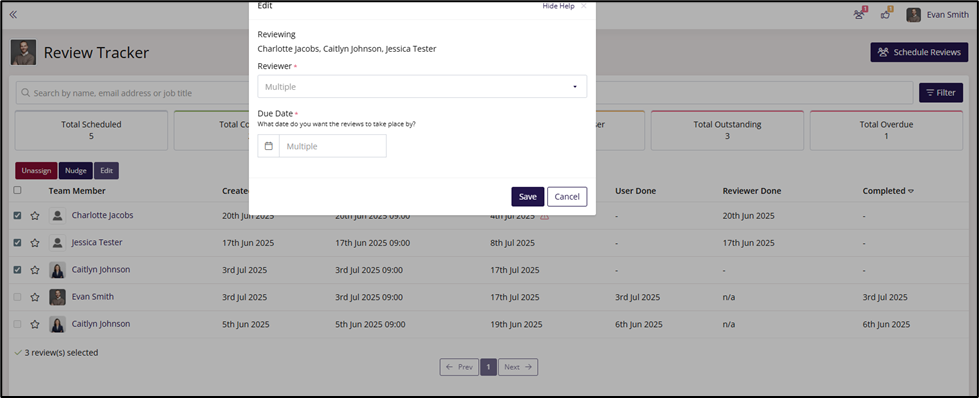Select page 1 in pagination
This screenshot has width=979, height=398.
click(488, 367)
